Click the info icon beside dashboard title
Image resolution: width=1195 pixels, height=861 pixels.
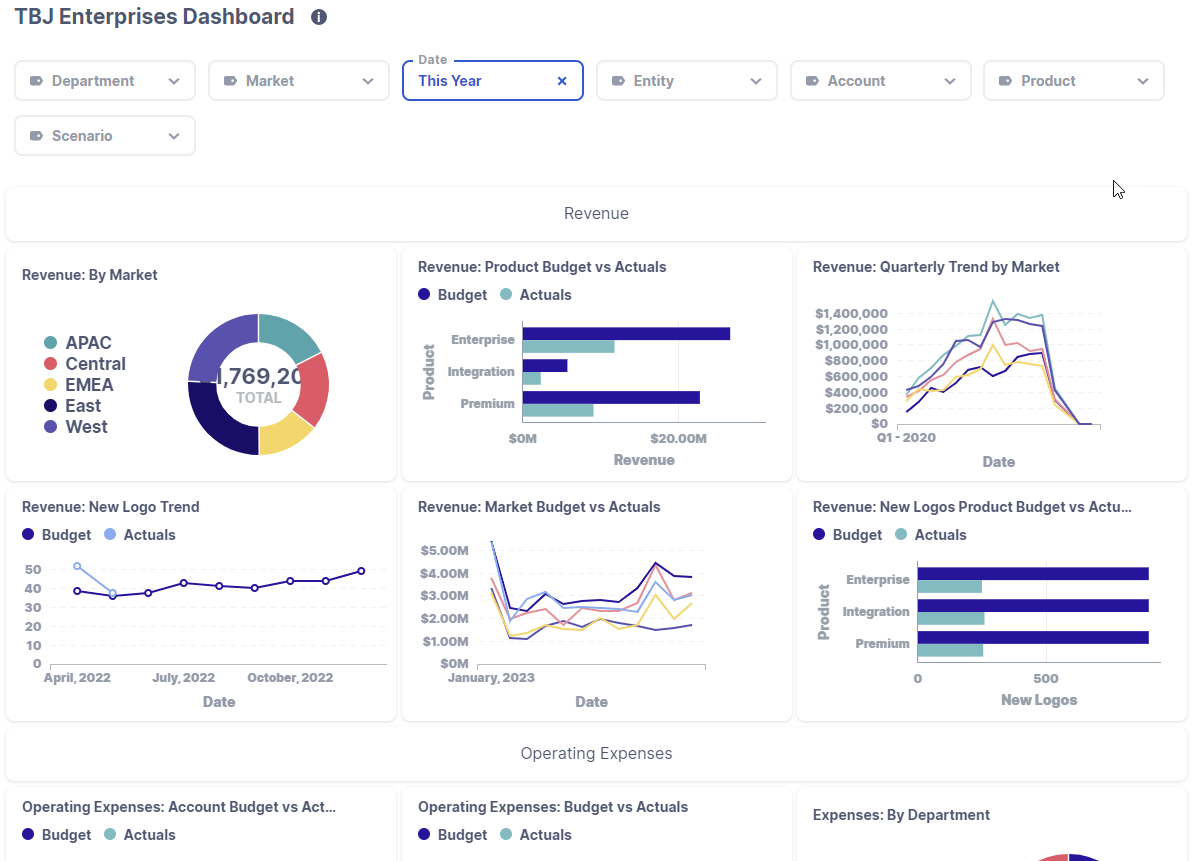(x=319, y=17)
